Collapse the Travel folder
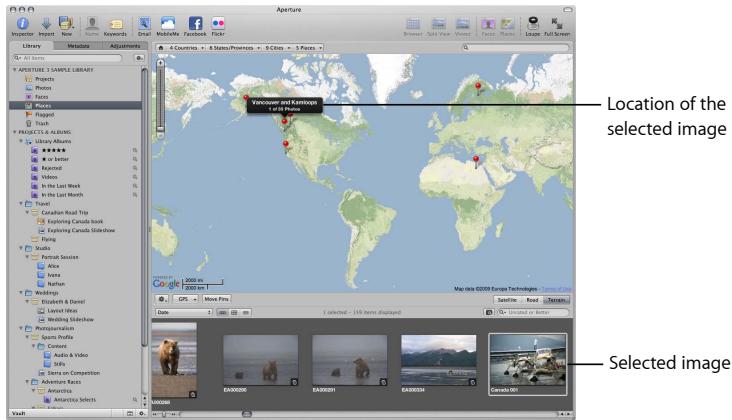 tap(21, 203)
